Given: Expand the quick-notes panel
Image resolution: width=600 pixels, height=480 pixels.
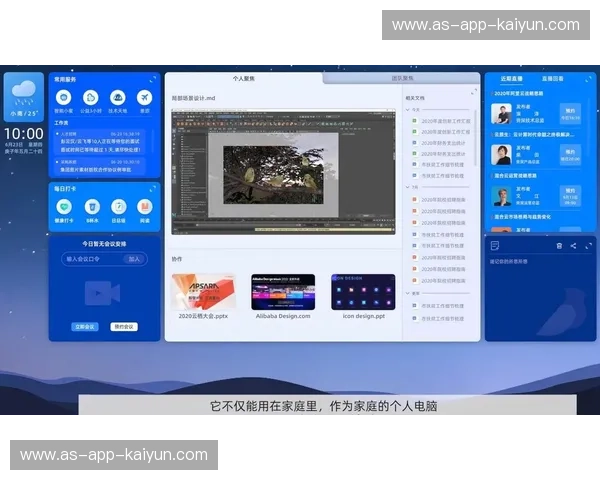Looking at the screenshot, I should [589, 246].
